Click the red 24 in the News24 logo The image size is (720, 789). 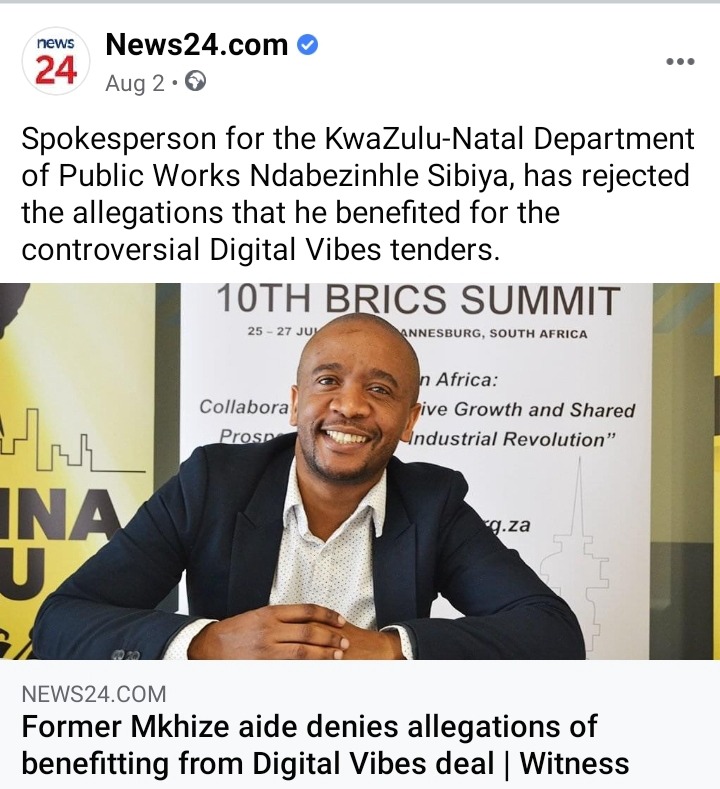tap(56, 70)
